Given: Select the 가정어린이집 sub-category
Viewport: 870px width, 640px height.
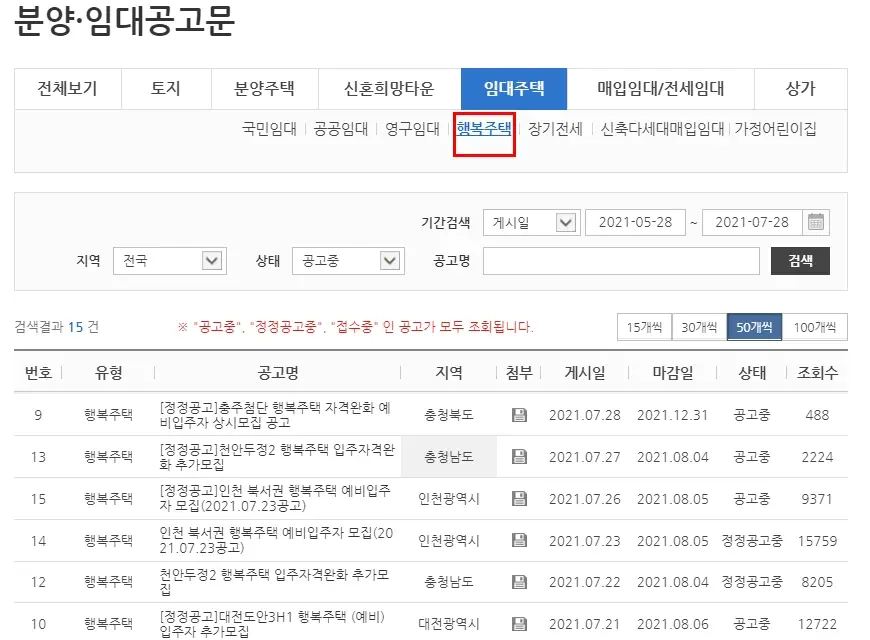Looking at the screenshot, I should (x=775, y=129).
